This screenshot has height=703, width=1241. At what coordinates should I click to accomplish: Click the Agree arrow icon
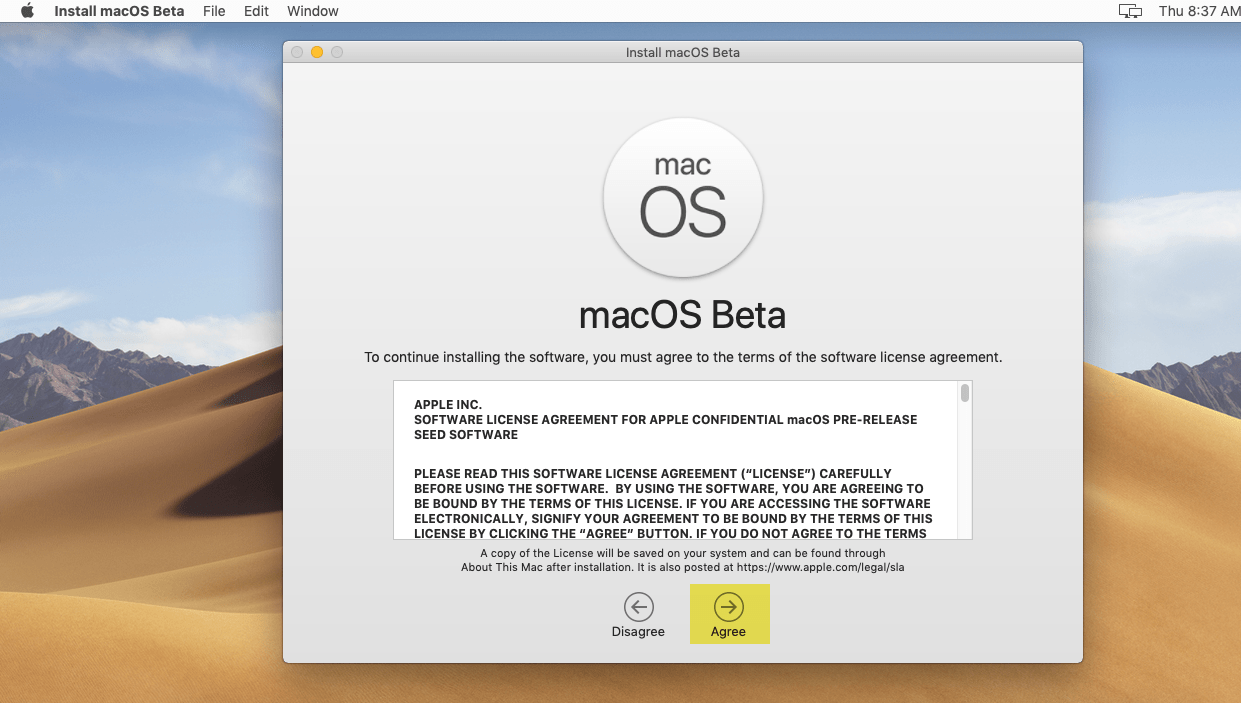[x=728, y=606]
